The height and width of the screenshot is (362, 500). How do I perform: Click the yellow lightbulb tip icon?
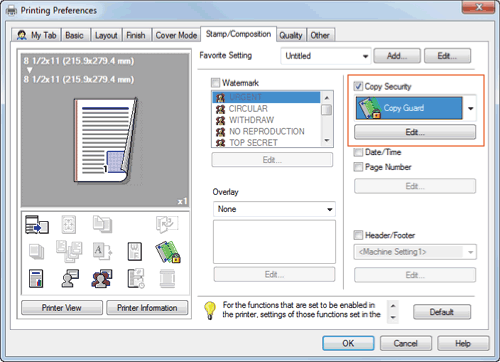(210, 310)
